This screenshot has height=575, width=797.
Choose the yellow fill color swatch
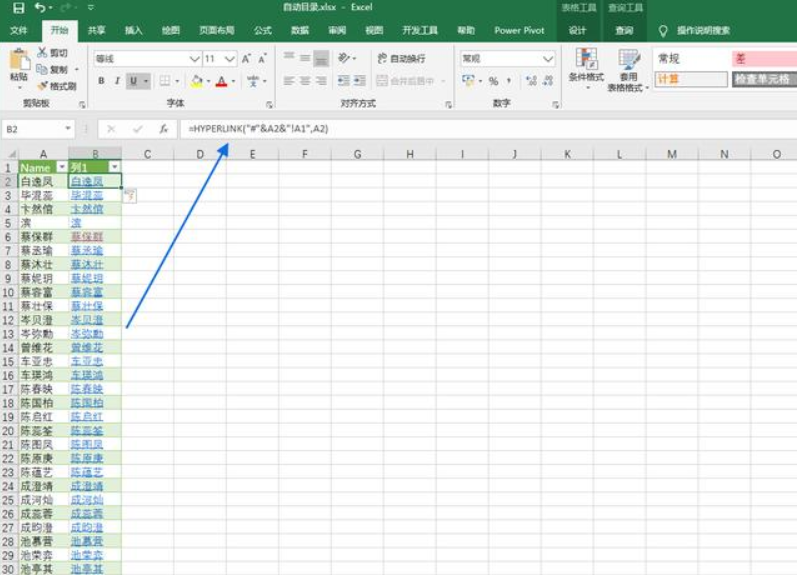(x=197, y=81)
